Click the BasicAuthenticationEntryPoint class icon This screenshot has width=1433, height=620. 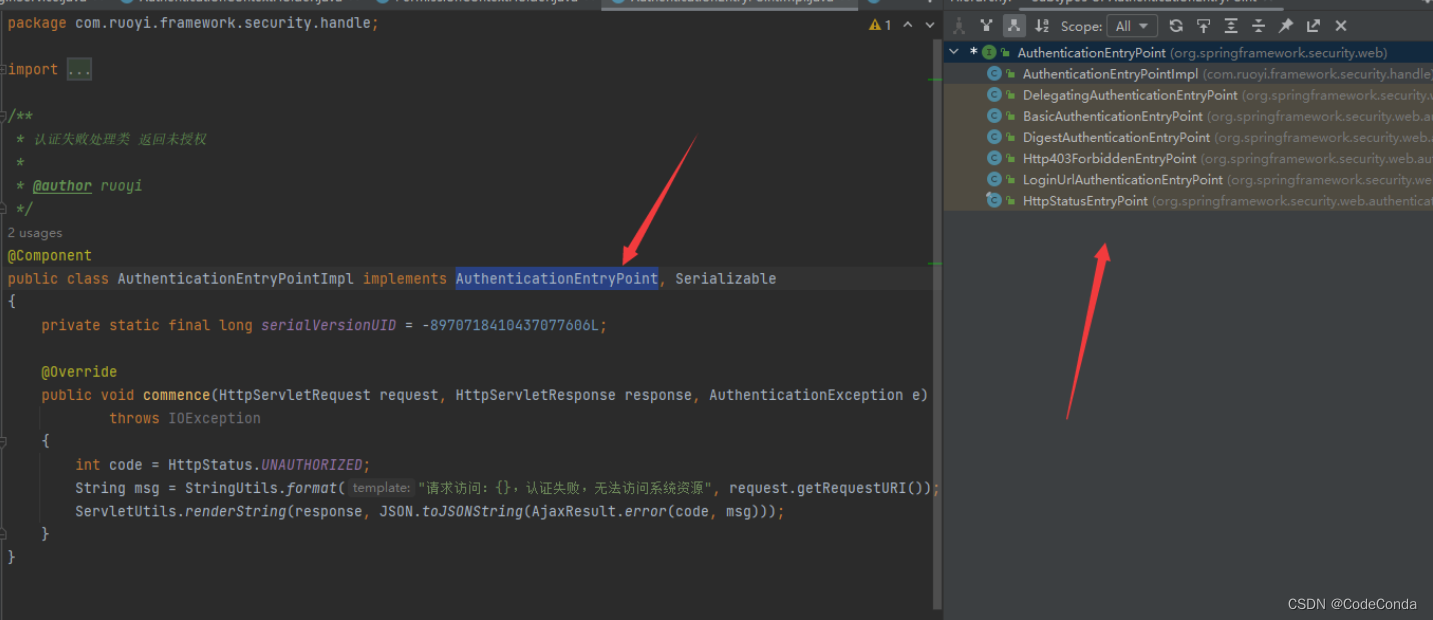[994, 116]
